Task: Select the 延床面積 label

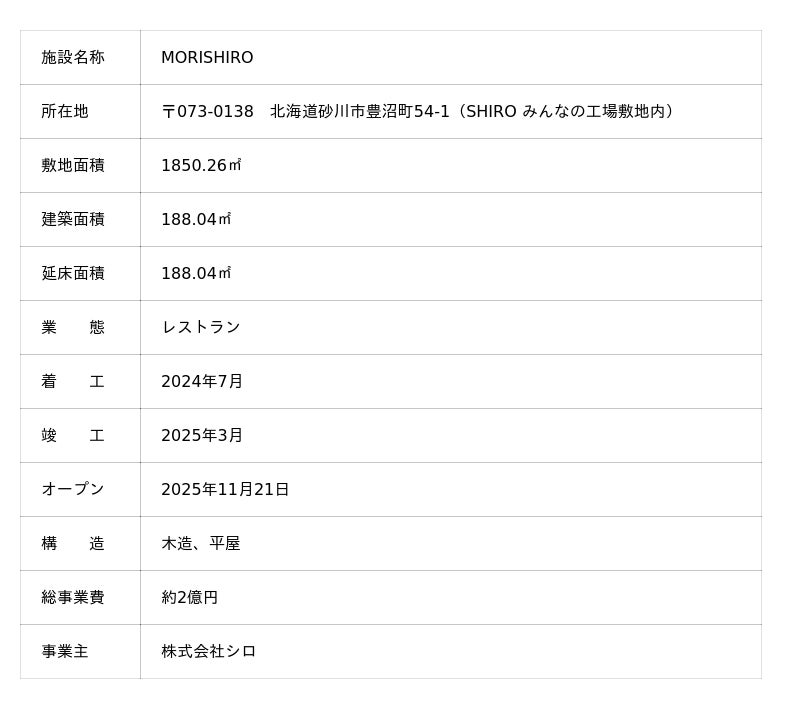Action: [x=73, y=273]
